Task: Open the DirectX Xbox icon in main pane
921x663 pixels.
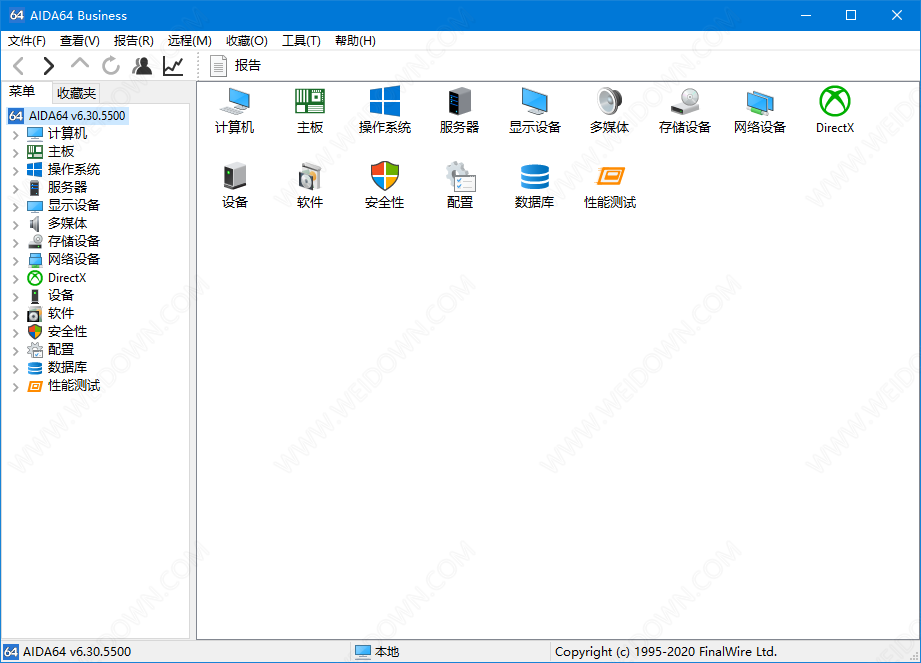Action: tap(835, 102)
